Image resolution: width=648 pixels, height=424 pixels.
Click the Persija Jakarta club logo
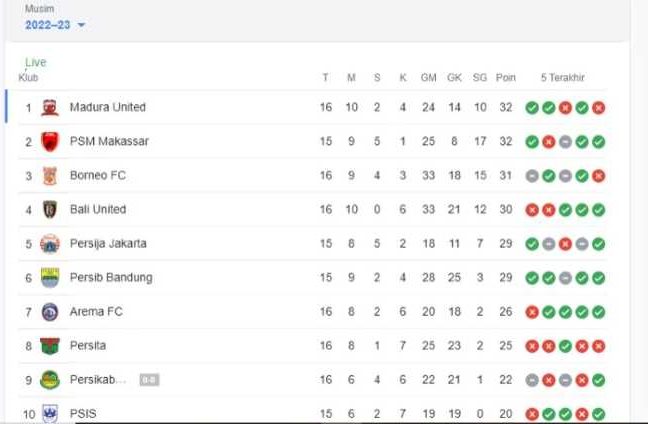(x=50, y=244)
